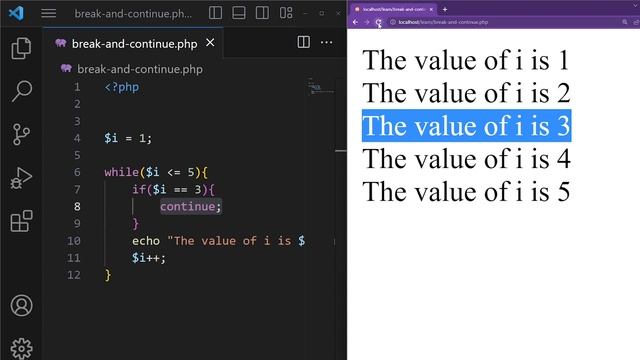640x360 pixels.
Task: Click the $i++; line of code
Action: pos(149,258)
